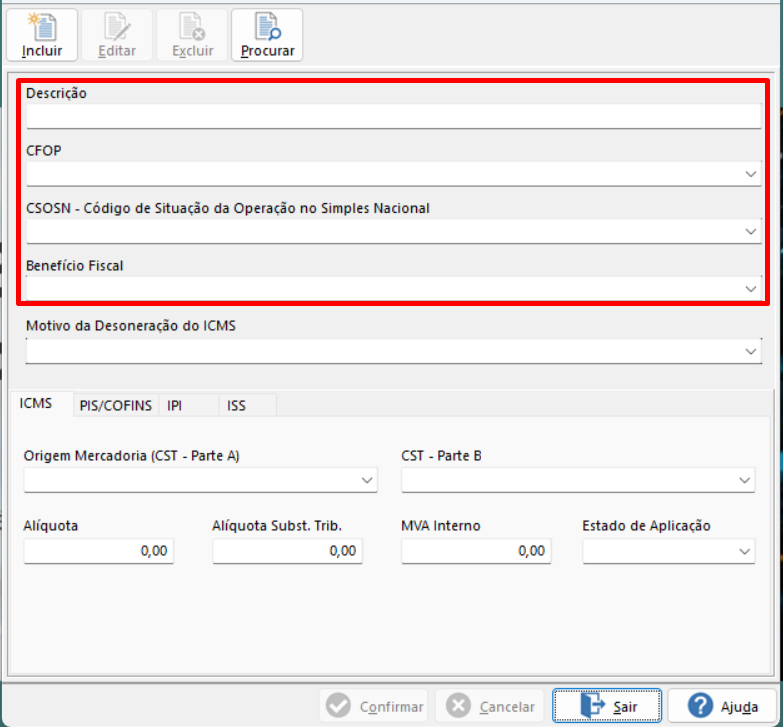Screen dimensions: 783x727
Task: Switch to the PIS/COFINS tab
Action: [x=116, y=405]
